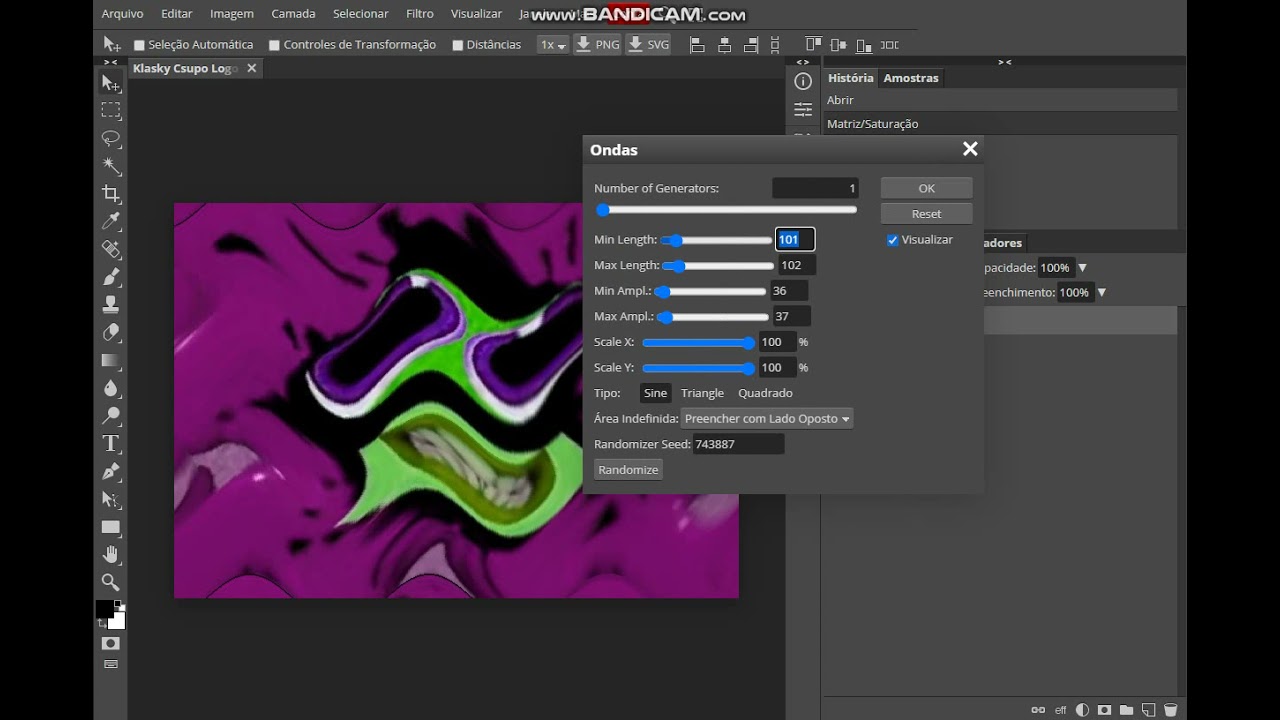Select the Blur drop tool
This screenshot has height=720, width=1280.
click(x=111, y=388)
